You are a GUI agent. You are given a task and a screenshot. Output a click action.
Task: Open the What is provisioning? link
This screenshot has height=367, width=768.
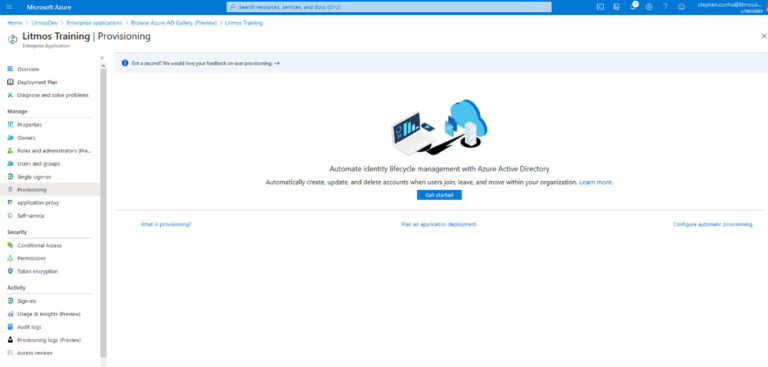pos(166,224)
